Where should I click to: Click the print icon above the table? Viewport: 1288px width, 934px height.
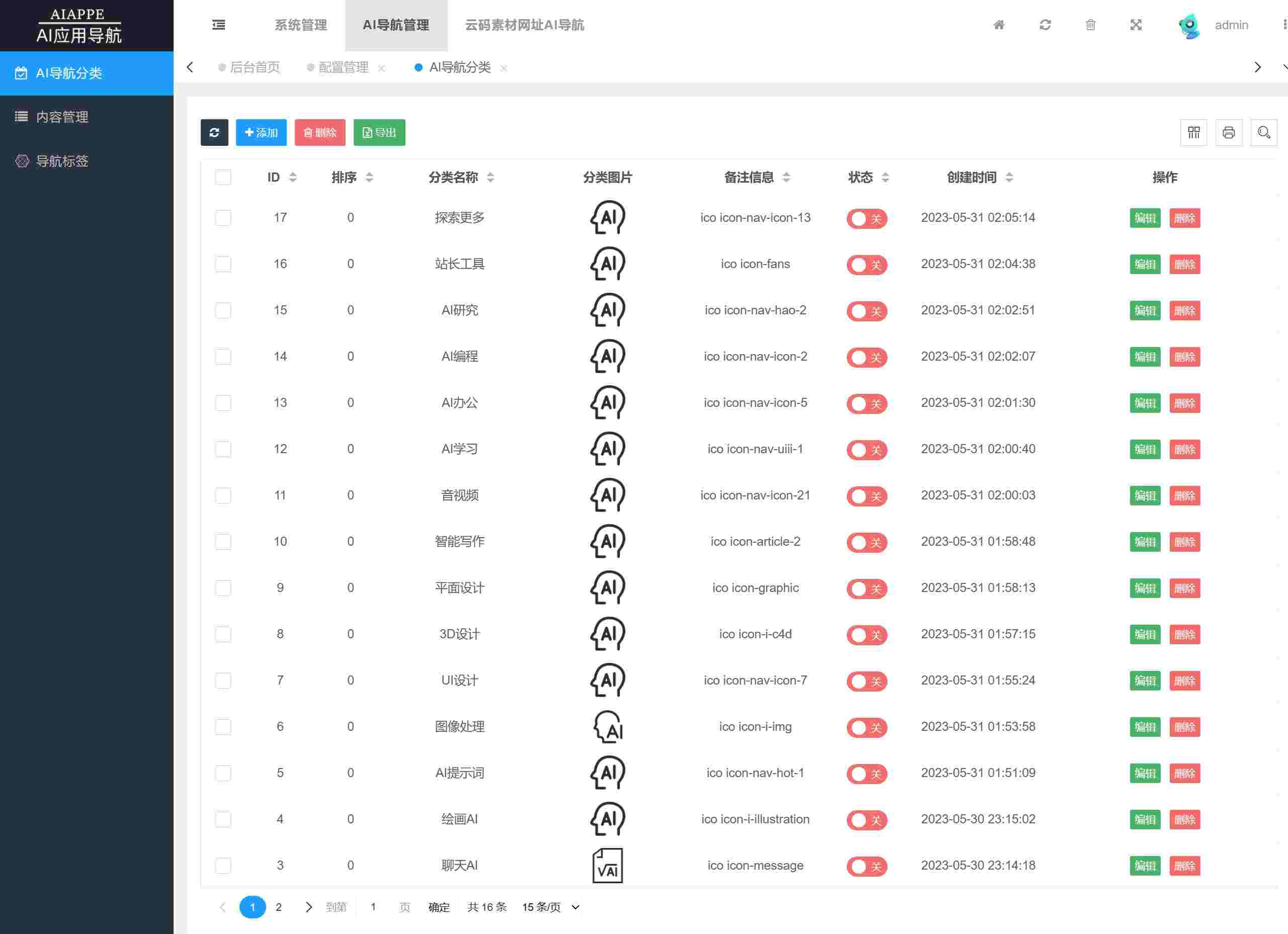point(1228,132)
